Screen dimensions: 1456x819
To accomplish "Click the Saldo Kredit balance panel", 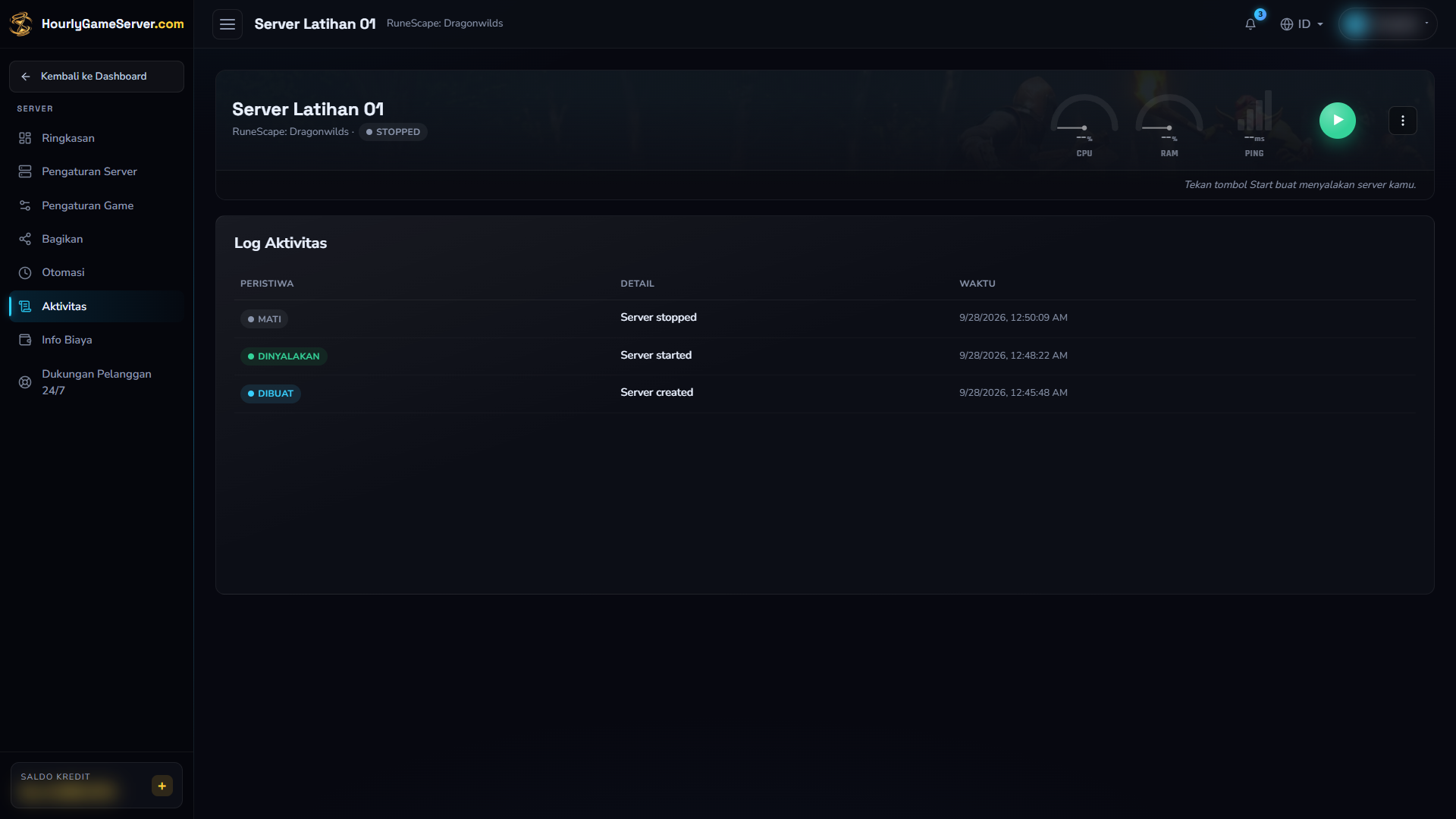I will (x=96, y=785).
